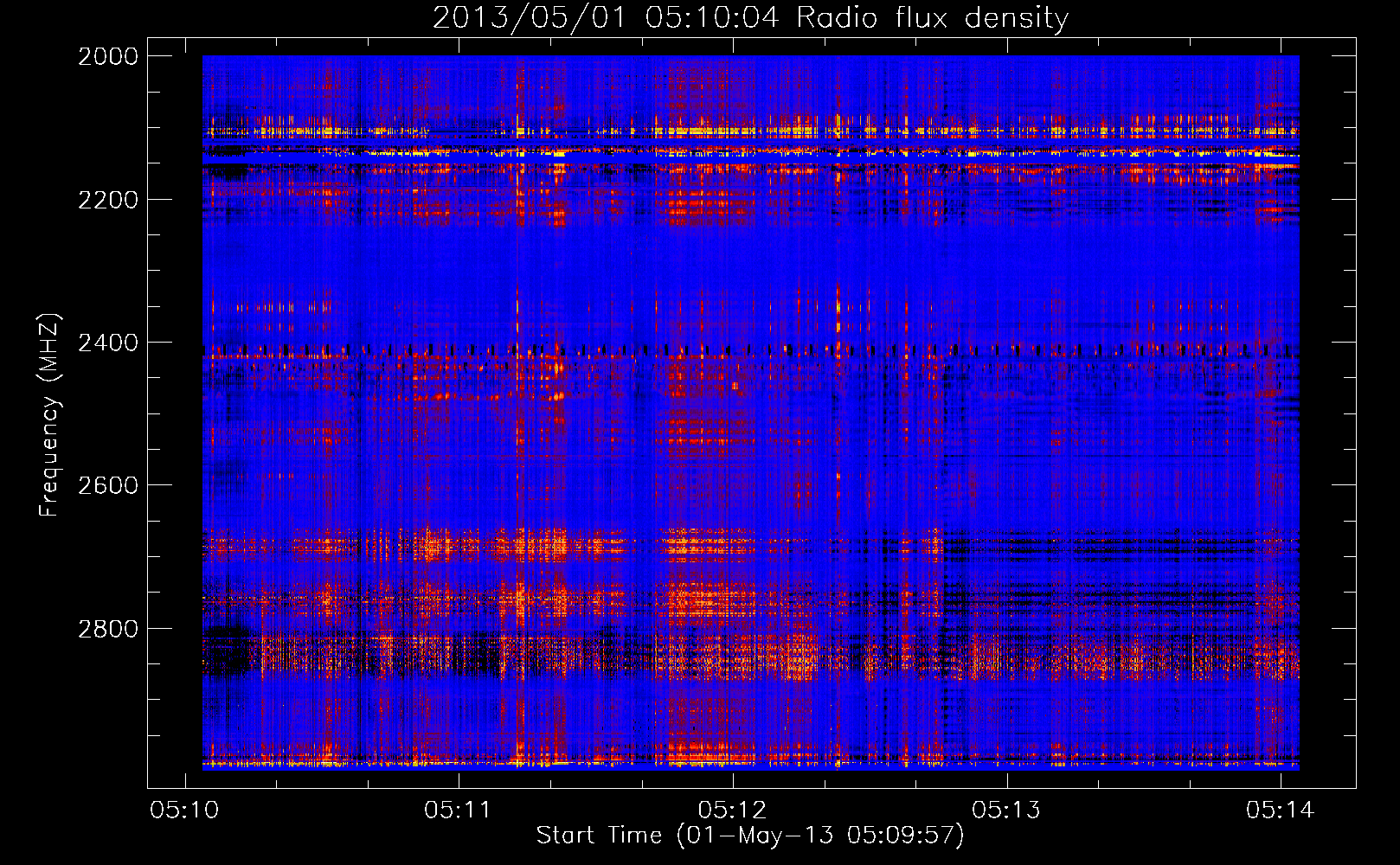Click the plot title 'Radio flux density'

point(932,18)
